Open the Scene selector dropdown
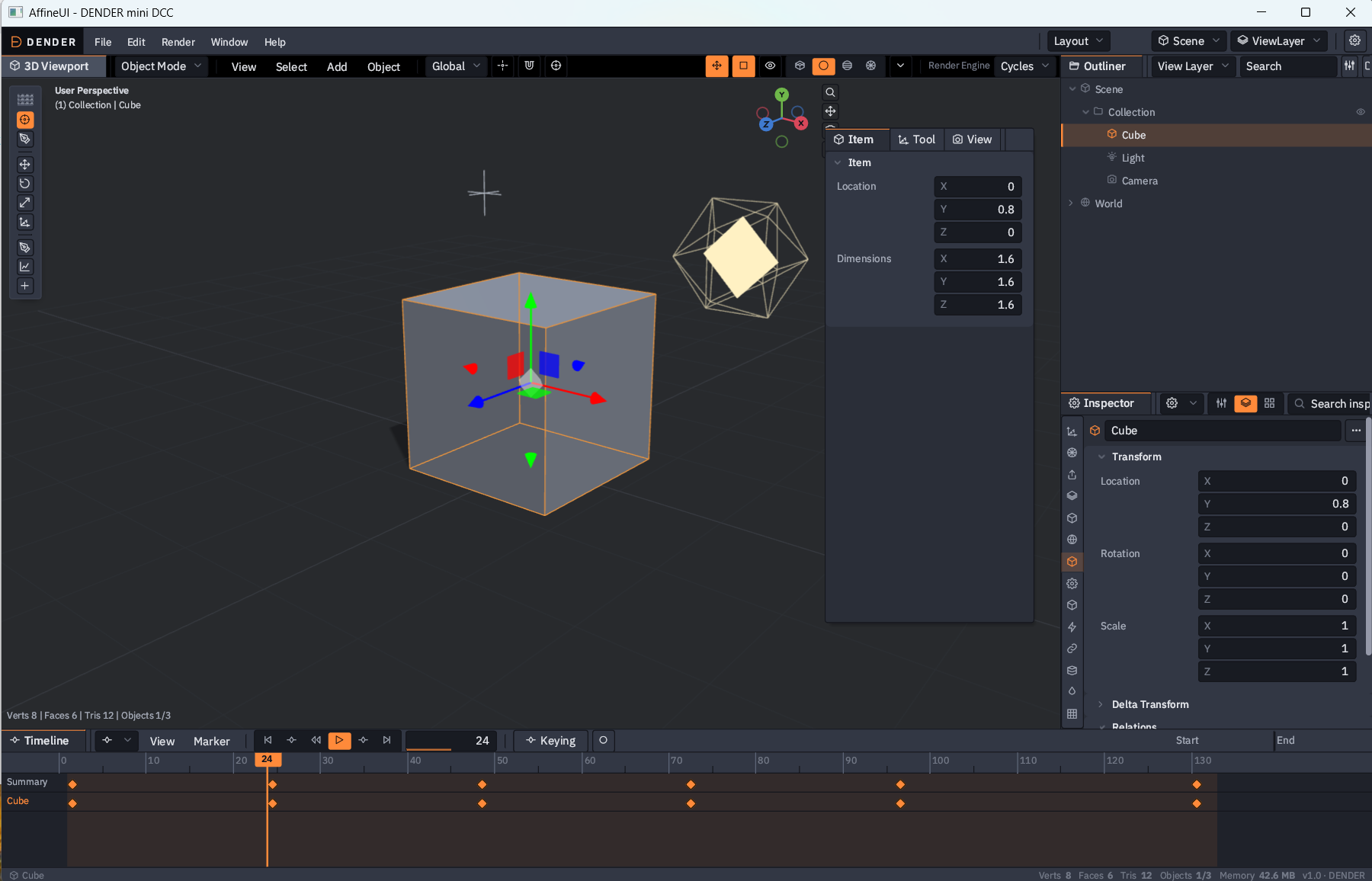Image resolution: width=1372 pixels, height=881 pixels. point(1188,41)
